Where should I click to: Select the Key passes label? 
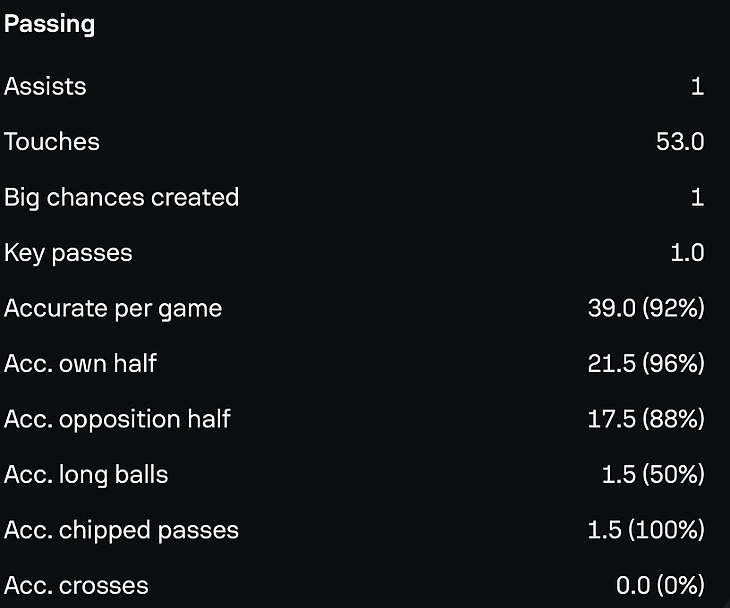(68, 253)
